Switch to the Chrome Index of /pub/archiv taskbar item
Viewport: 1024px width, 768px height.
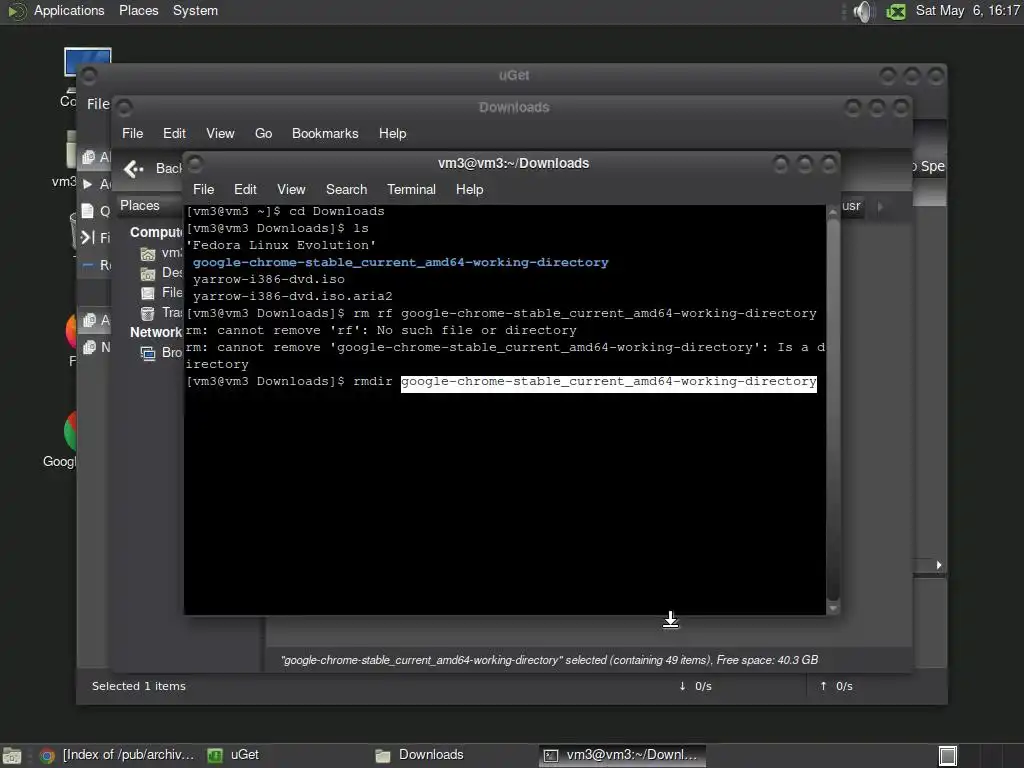(x=118, y=755)
